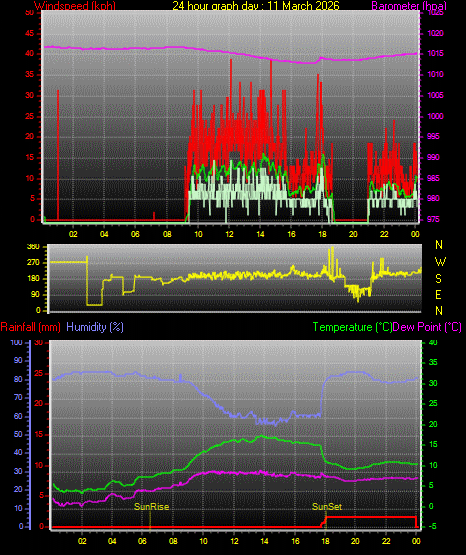Select the 24 hour graph day title
Viewport: 466px width, 555px height.
pyautogui.click(x=256, y=6)
